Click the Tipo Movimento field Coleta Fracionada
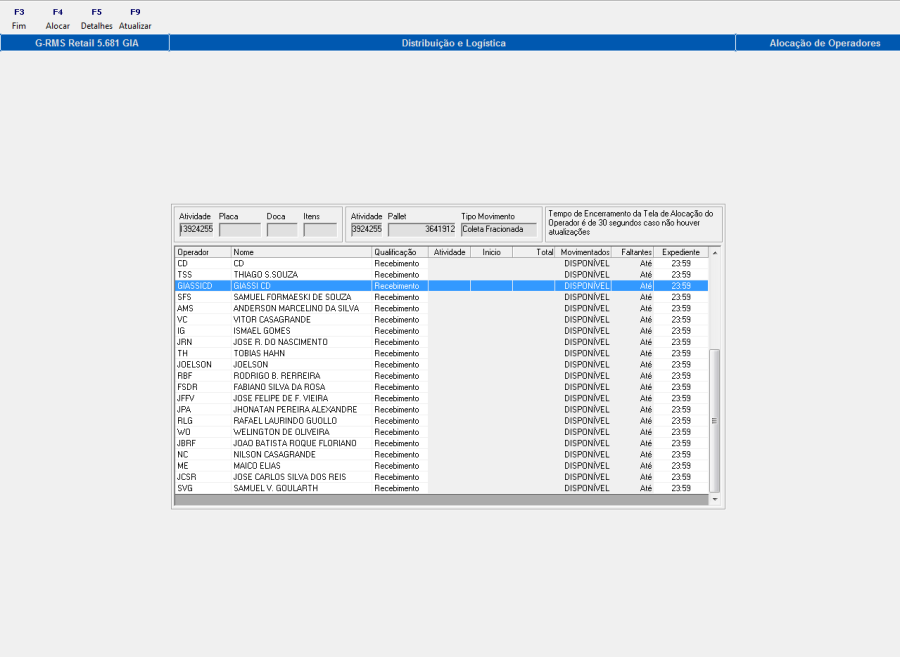 (498, 230)
